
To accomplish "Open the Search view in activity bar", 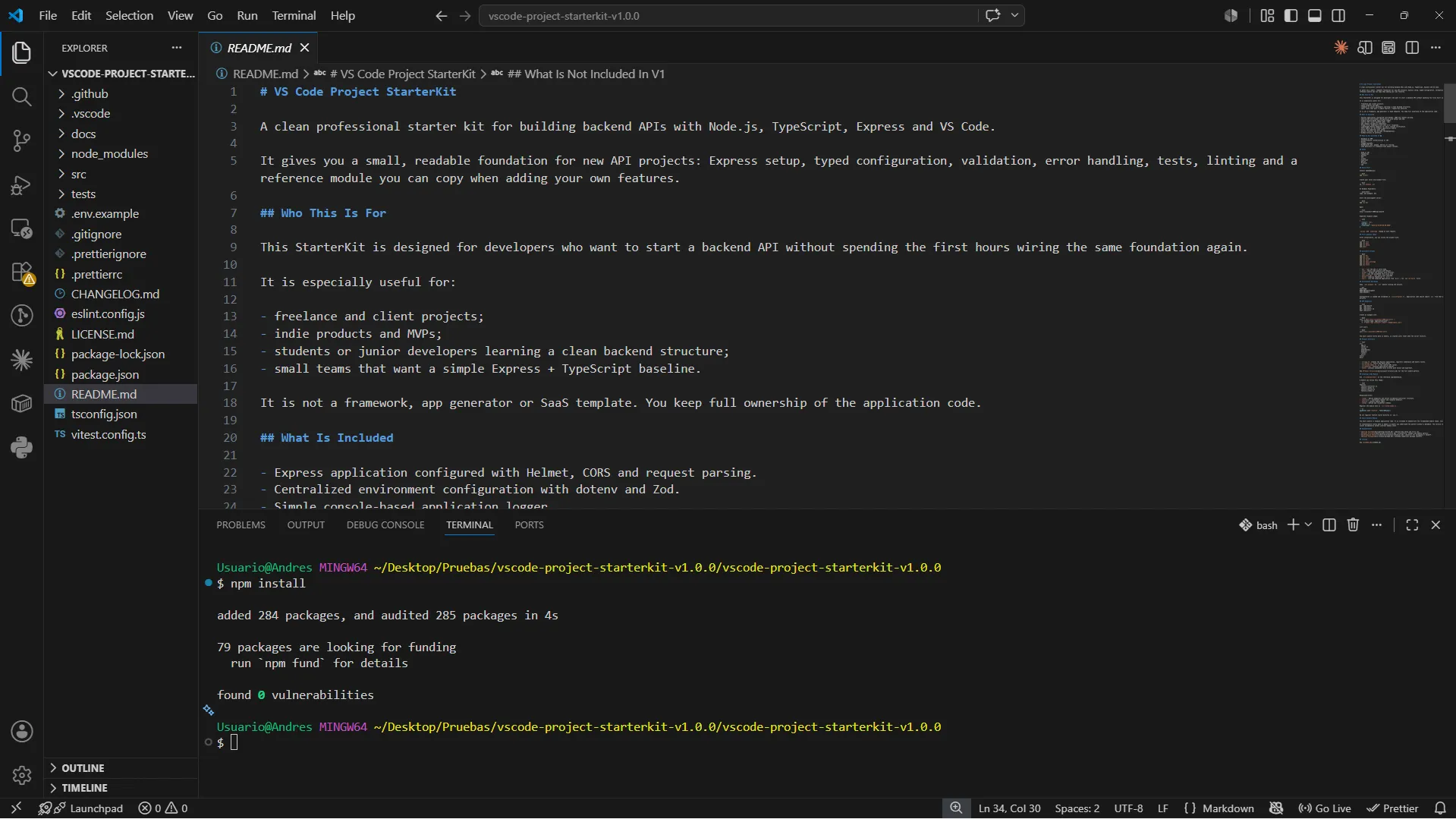I will pos(21,96).
